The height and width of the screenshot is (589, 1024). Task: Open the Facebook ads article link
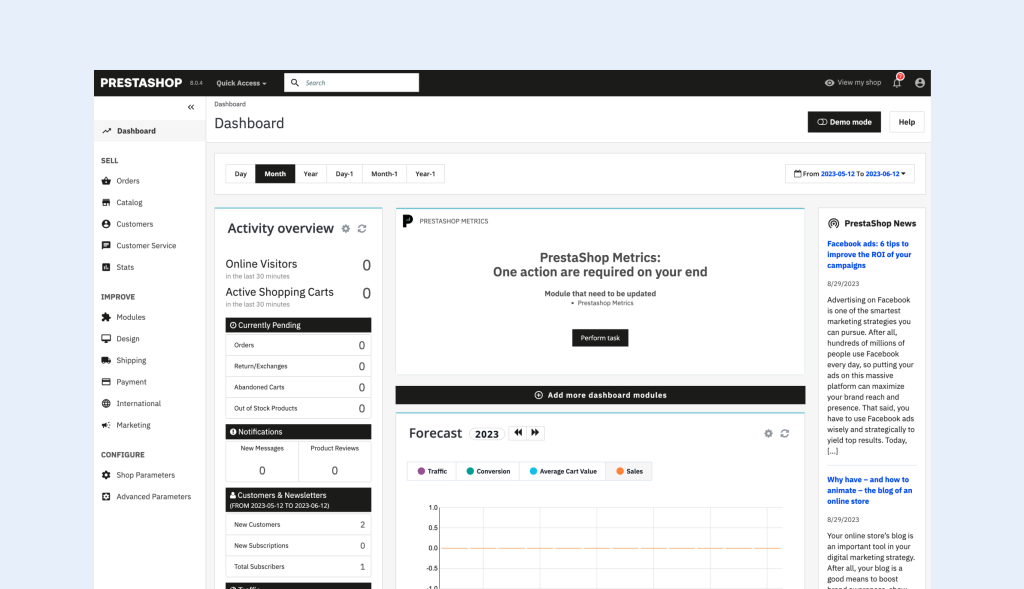[x=869, y=254]
